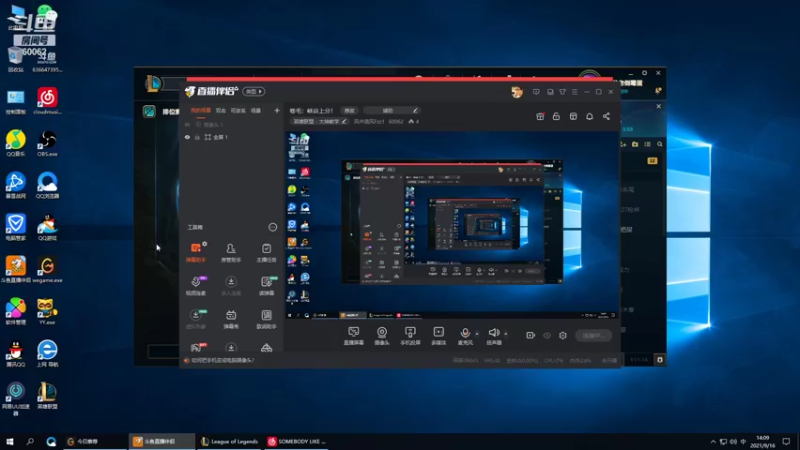The height and width of the screenshot is (450, 800).
Task: Open the hamburger menu in title bar
Action: point(574,92)
